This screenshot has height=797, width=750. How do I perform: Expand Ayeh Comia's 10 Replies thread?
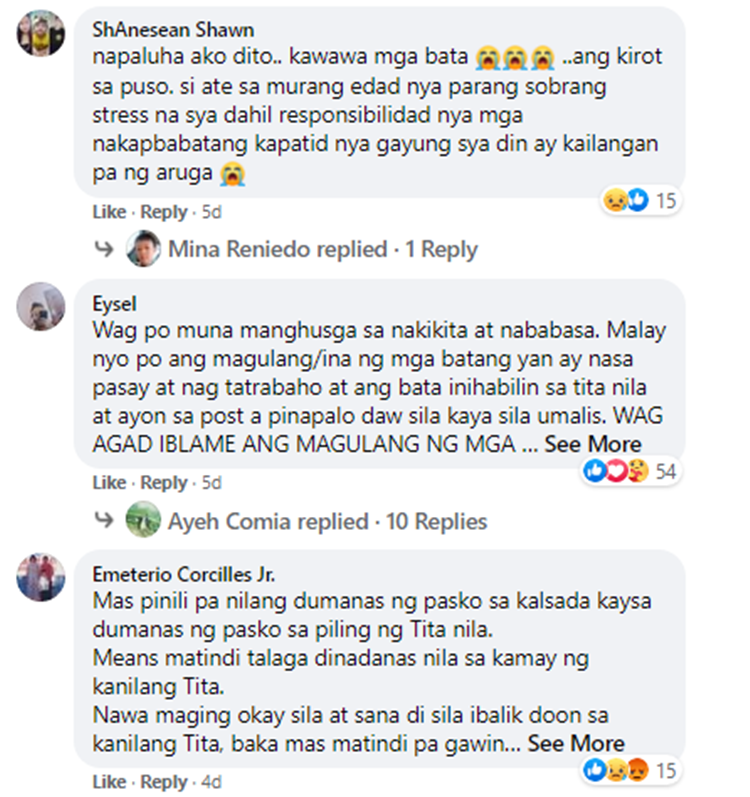point(327,522)
